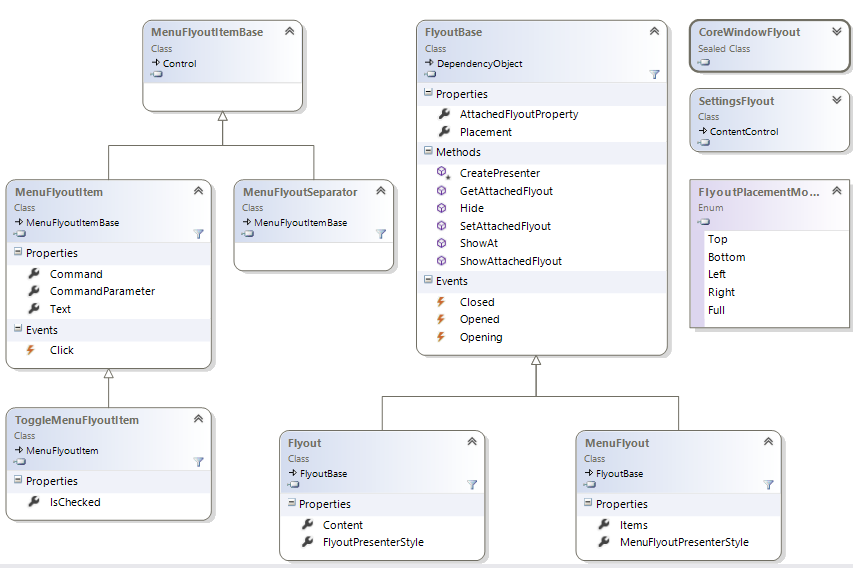Screen dimensions: 853x568
Task: Expand the SettingsFlyout class box
Action: (837, 100)
